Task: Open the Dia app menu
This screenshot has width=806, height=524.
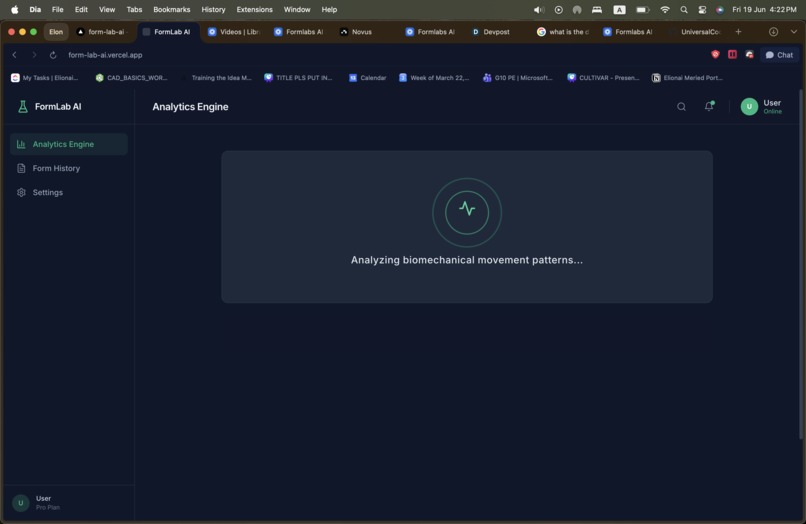Action: coord(35,10)
